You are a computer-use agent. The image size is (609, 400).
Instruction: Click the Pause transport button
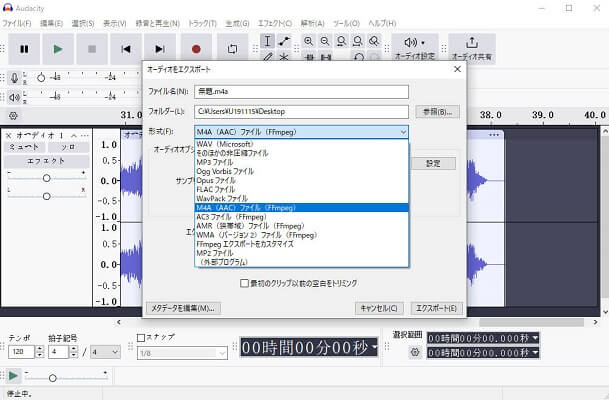tap(24, 49)
